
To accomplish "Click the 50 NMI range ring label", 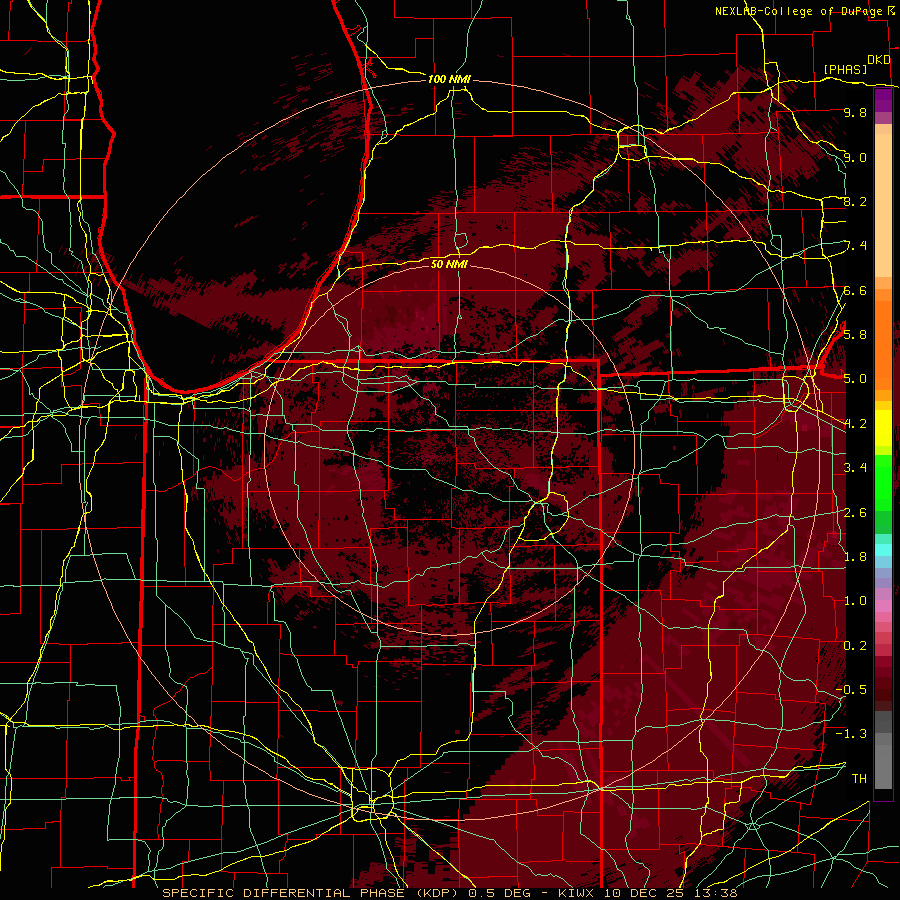I will point(449,264).
